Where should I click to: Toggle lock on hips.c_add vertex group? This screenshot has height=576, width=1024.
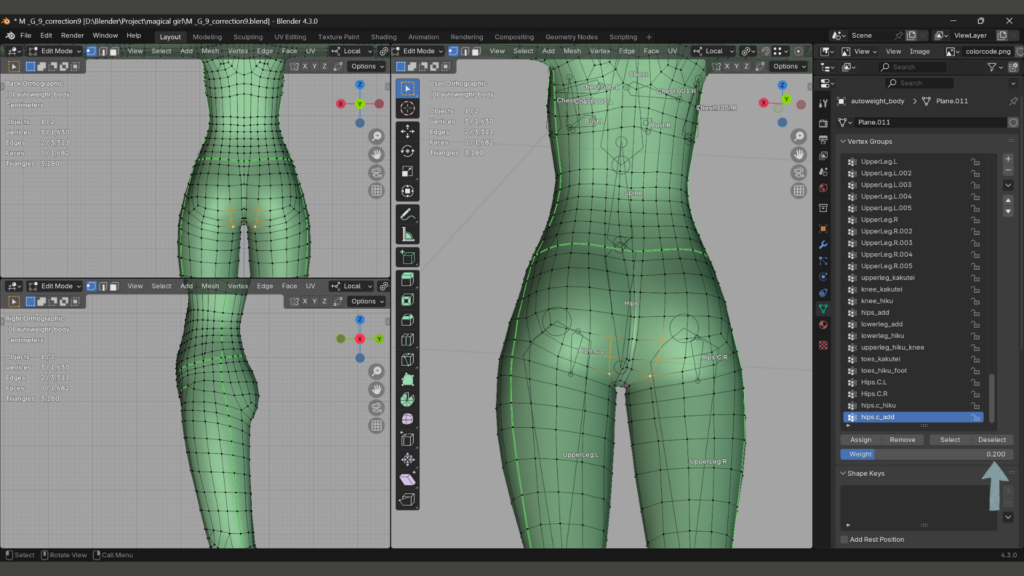[974, 417]
